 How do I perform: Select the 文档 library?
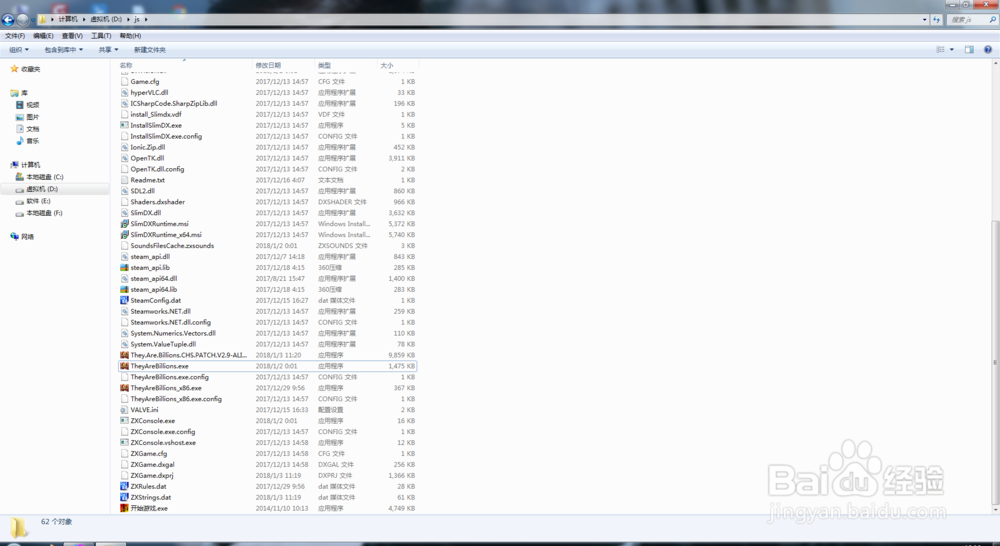33,129
